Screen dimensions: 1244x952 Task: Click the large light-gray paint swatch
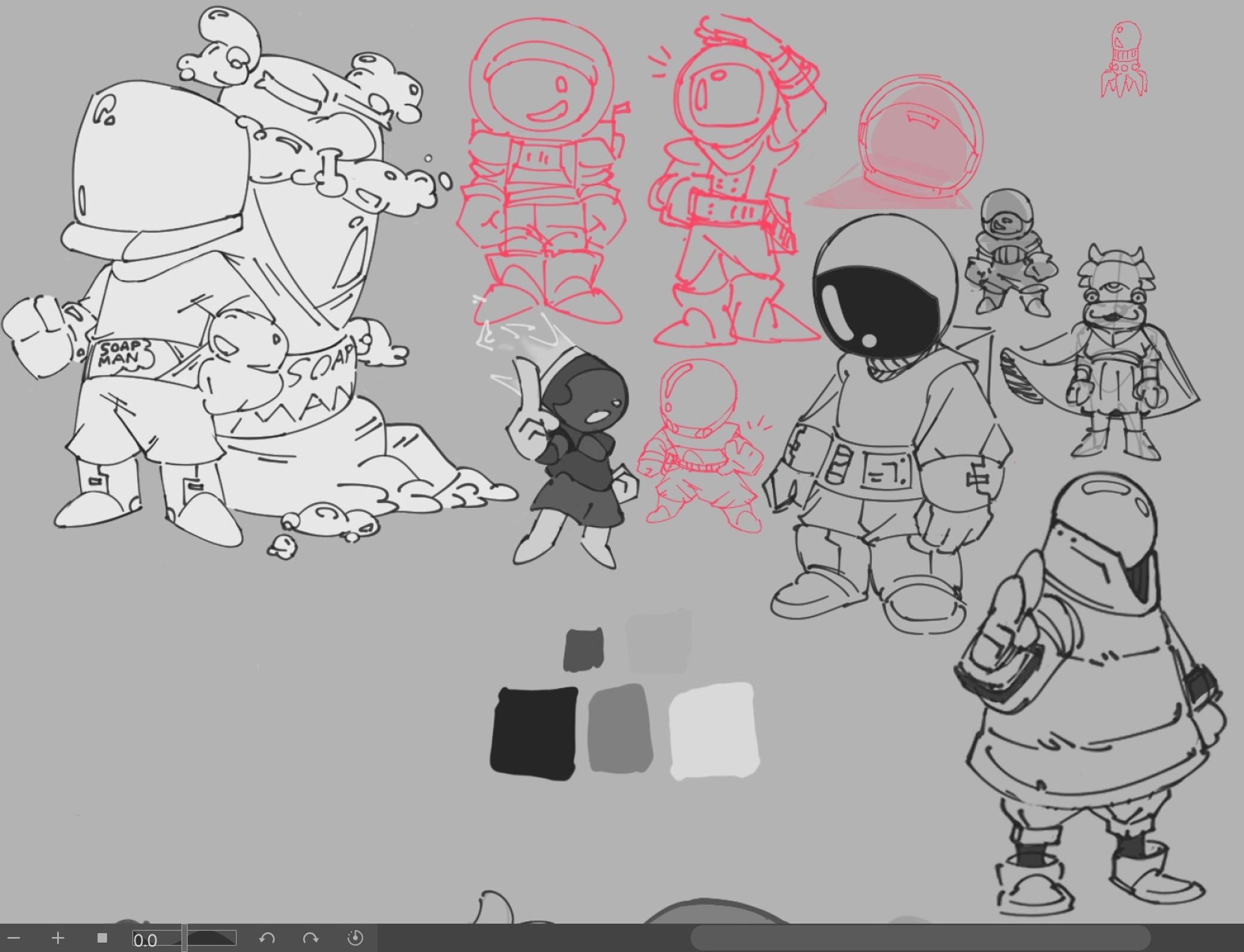pyautogui.click(x=714, y=731)
